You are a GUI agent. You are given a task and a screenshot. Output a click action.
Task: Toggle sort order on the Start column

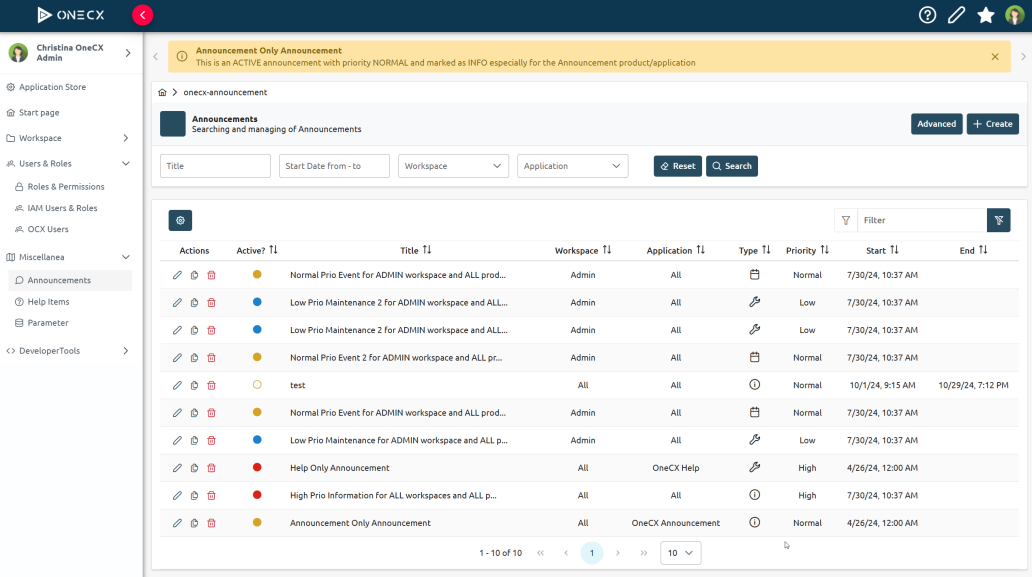[x=894, y=250]
